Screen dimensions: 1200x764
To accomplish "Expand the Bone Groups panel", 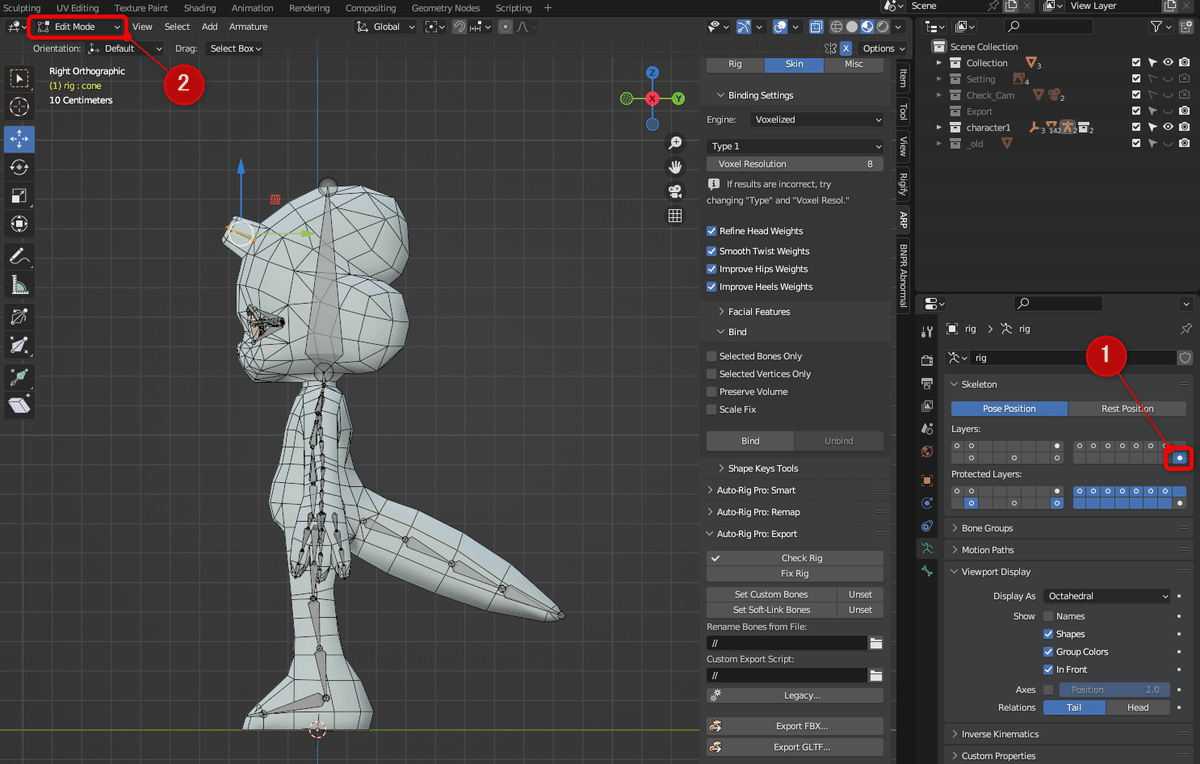I will click(x=986, y=528).
